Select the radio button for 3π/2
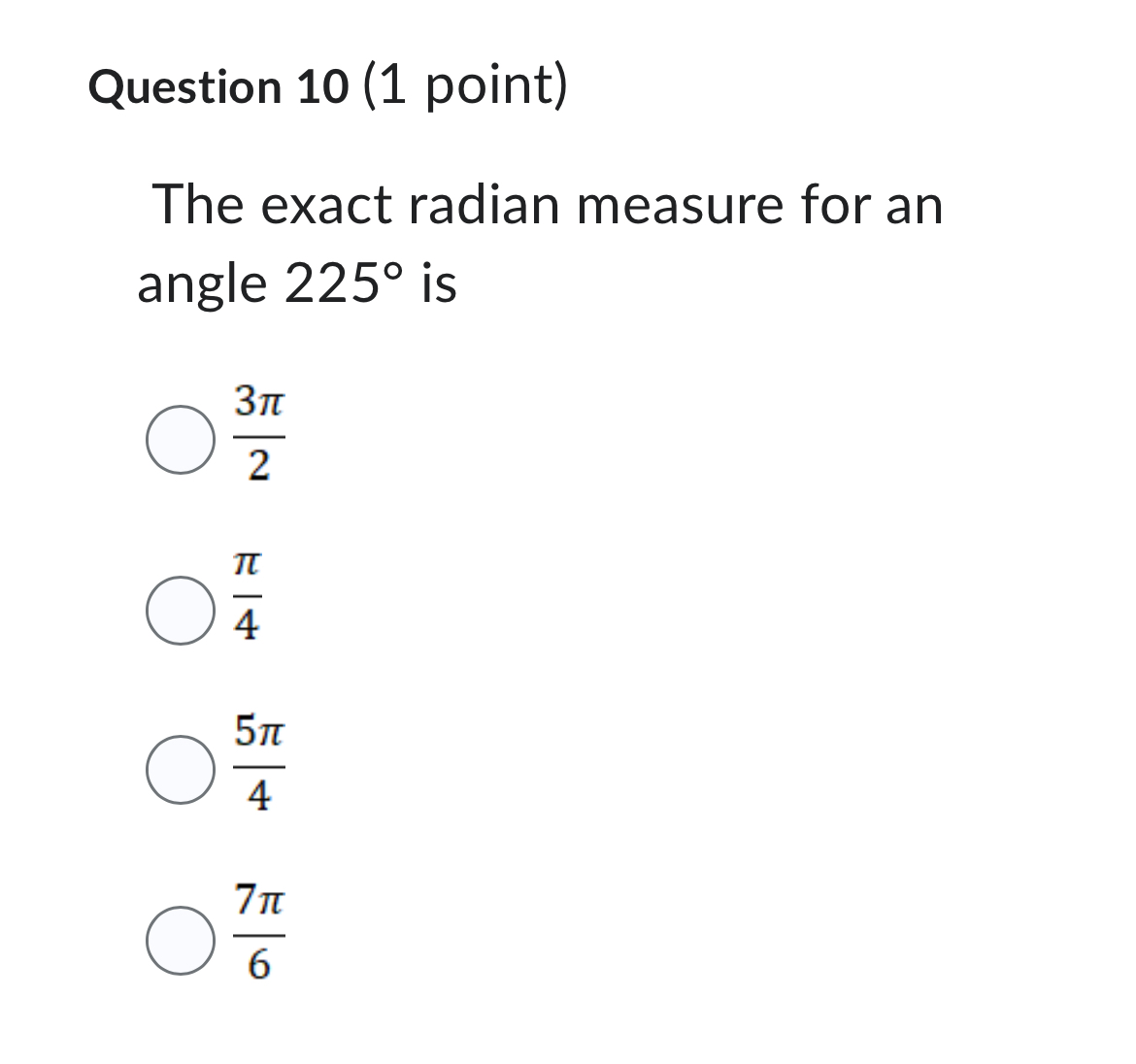The width and height of the screenshot is (1136, 1064). click(x=180, y=437)
